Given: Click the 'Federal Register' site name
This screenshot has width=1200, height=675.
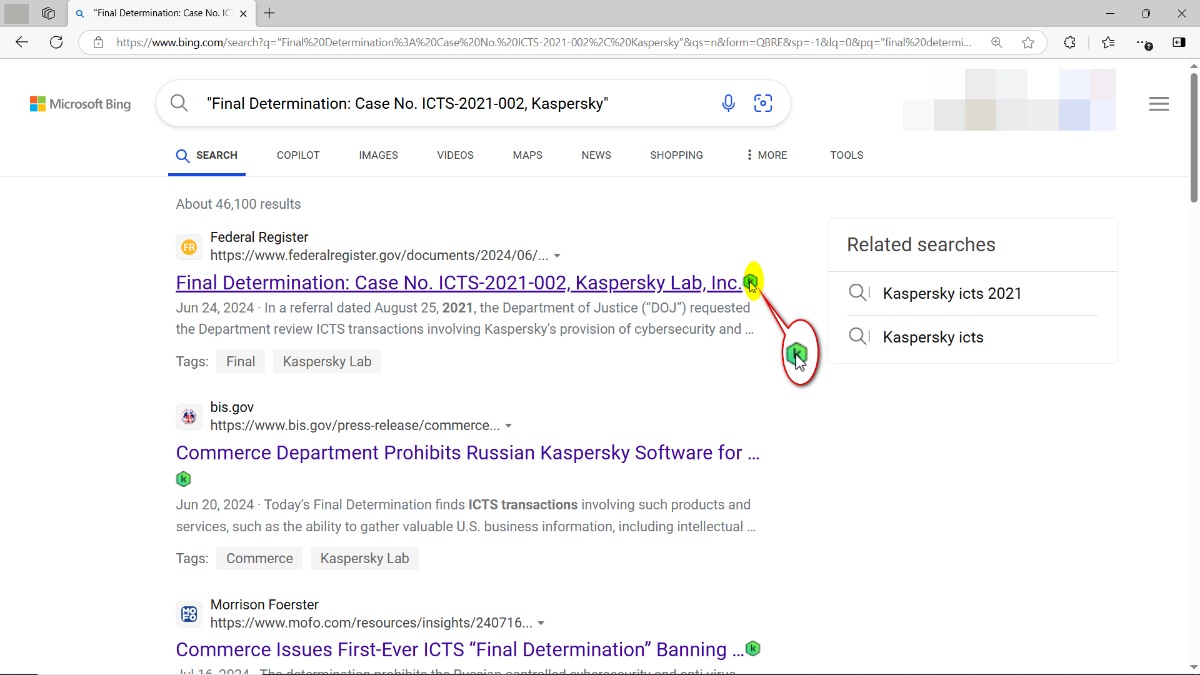Looking at the screenshot, I should point(259,237).
